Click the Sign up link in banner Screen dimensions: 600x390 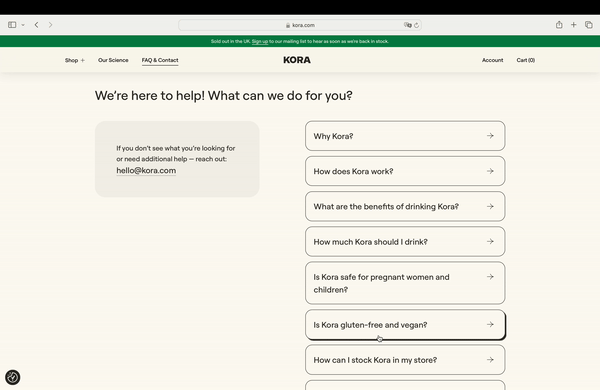pos(260,41)
